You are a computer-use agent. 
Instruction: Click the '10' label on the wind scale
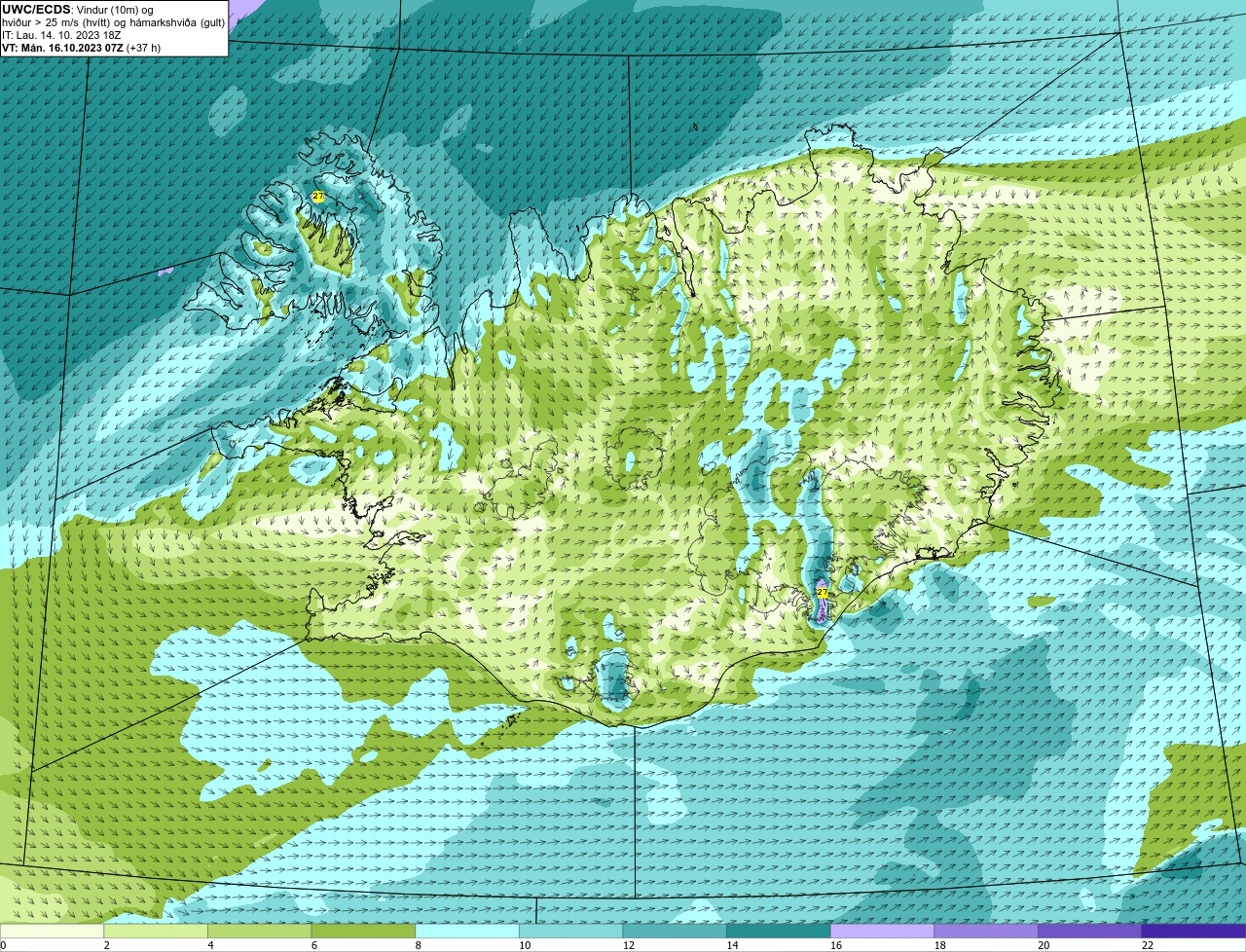click(x=525, y=945)
